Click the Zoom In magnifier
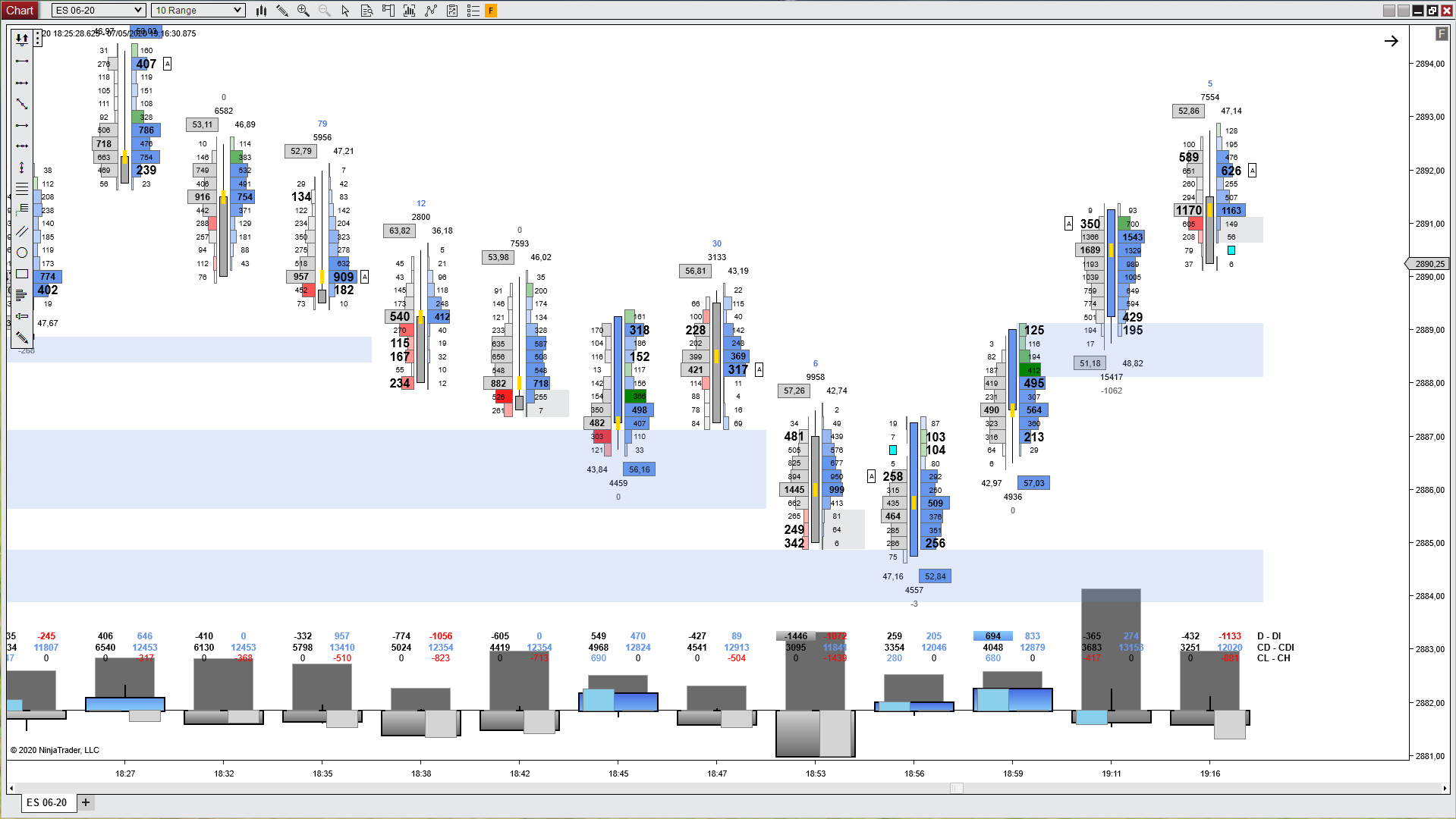The image size is (1456, 819). click(x=303, y=11)
